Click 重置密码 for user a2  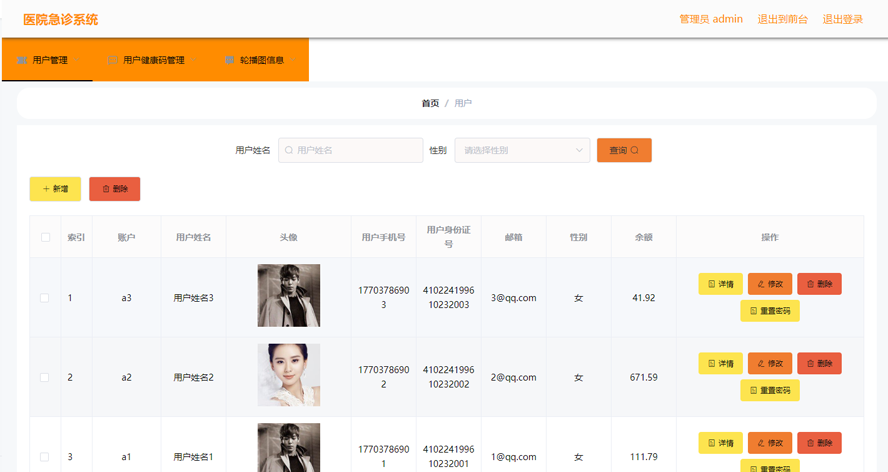coord(770,390)
